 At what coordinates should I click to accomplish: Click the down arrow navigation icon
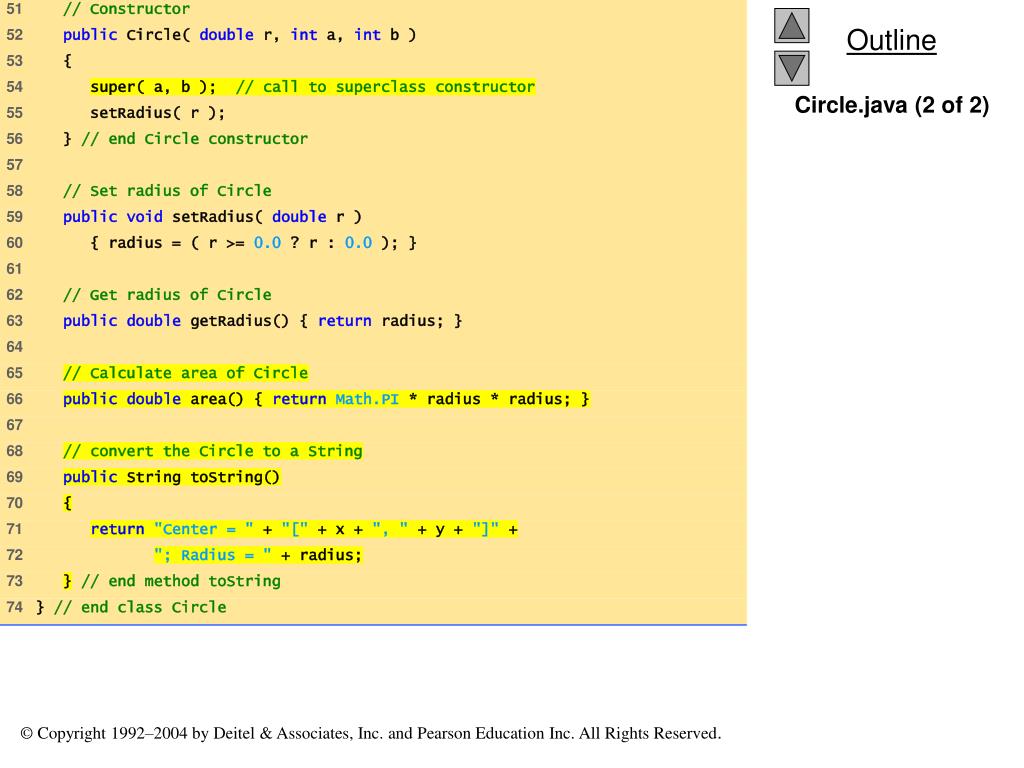(x=792, y=68)
